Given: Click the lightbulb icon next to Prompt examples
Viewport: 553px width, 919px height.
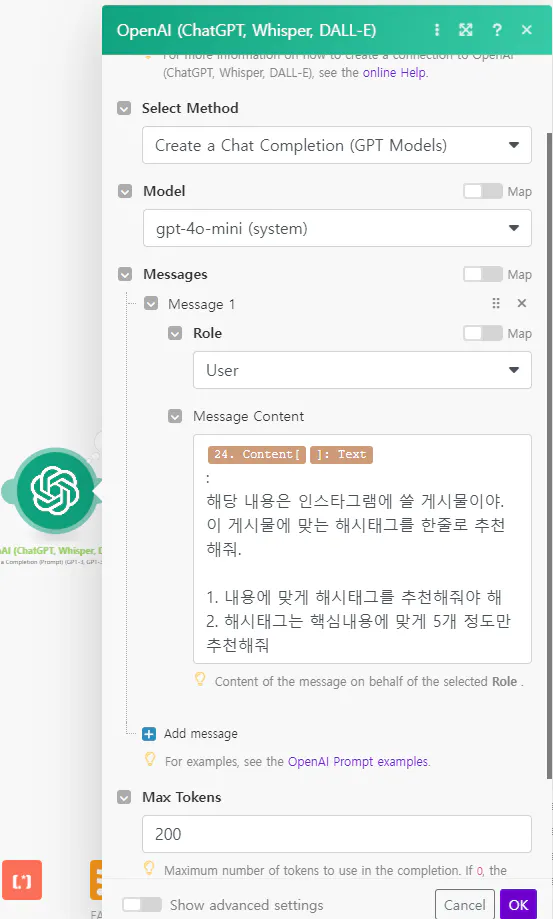Looking at the screenshot, I should [x=150, y=760].
